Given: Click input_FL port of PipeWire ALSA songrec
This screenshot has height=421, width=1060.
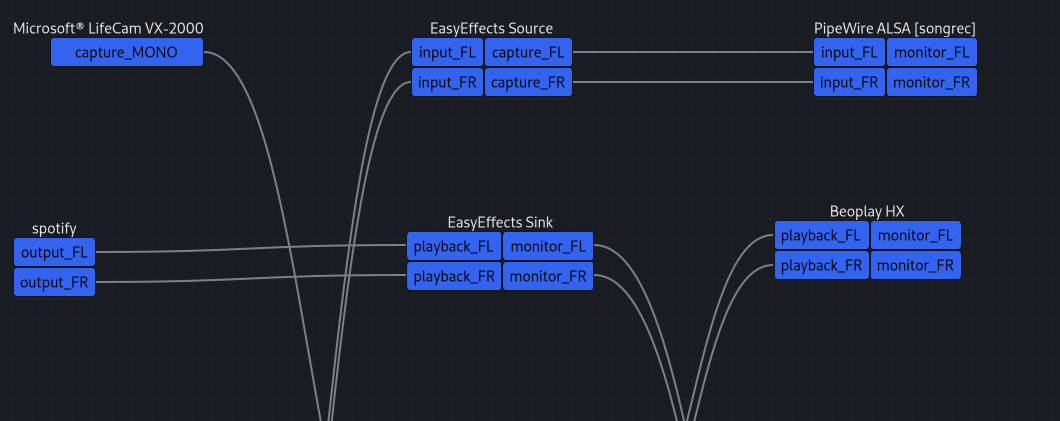Looking at the screenshot, I should 849,52.
